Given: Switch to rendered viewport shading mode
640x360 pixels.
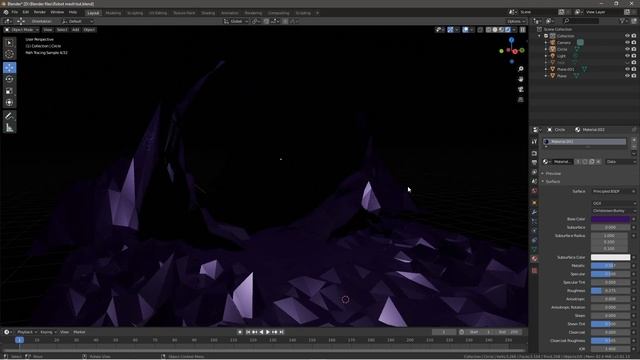Looking at the screenshot, I should 508,30.
